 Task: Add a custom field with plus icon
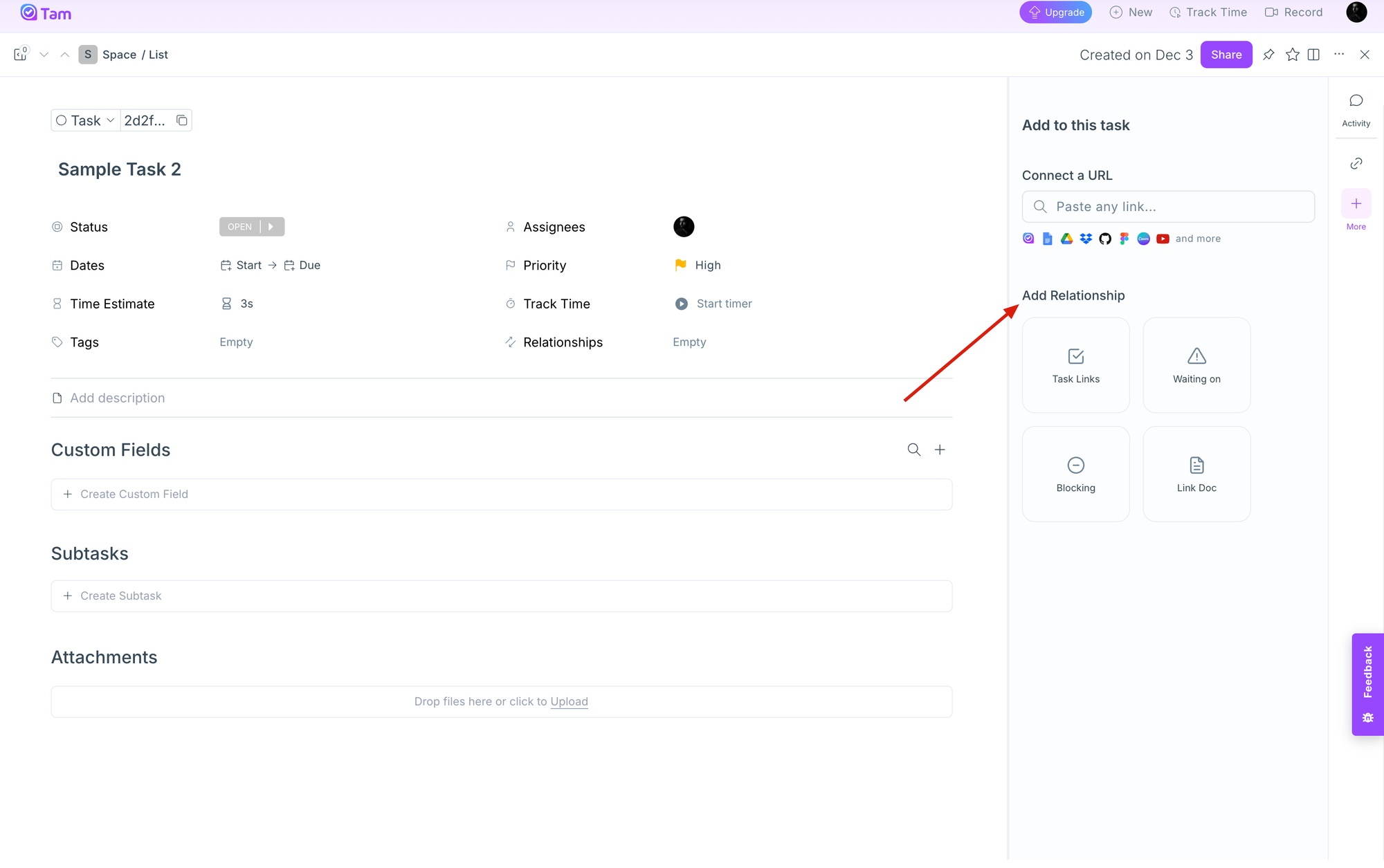pos(940,450)
